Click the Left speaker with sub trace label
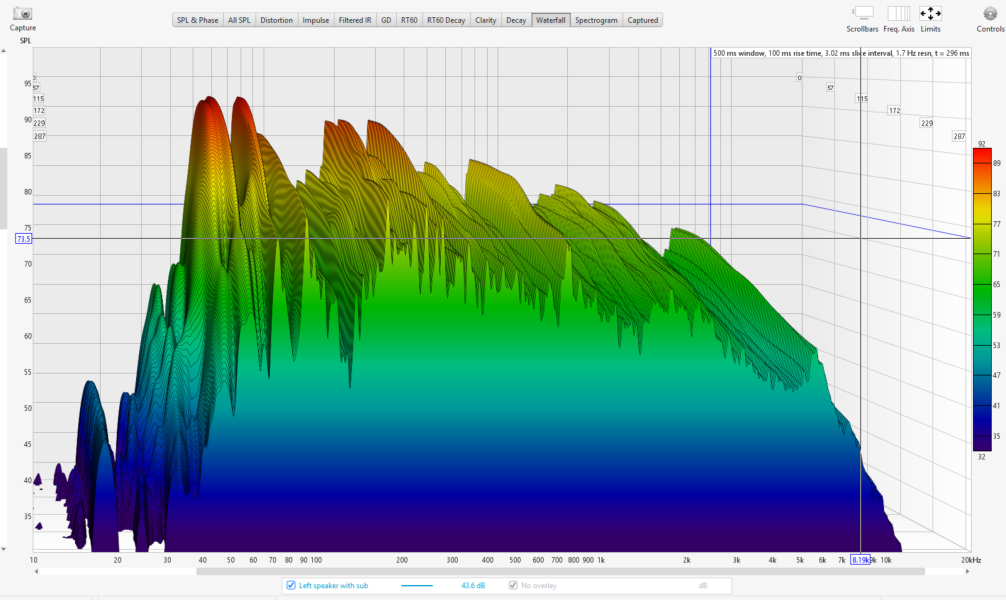Screen dimensions: 1006x600 (x=334, y=585)
